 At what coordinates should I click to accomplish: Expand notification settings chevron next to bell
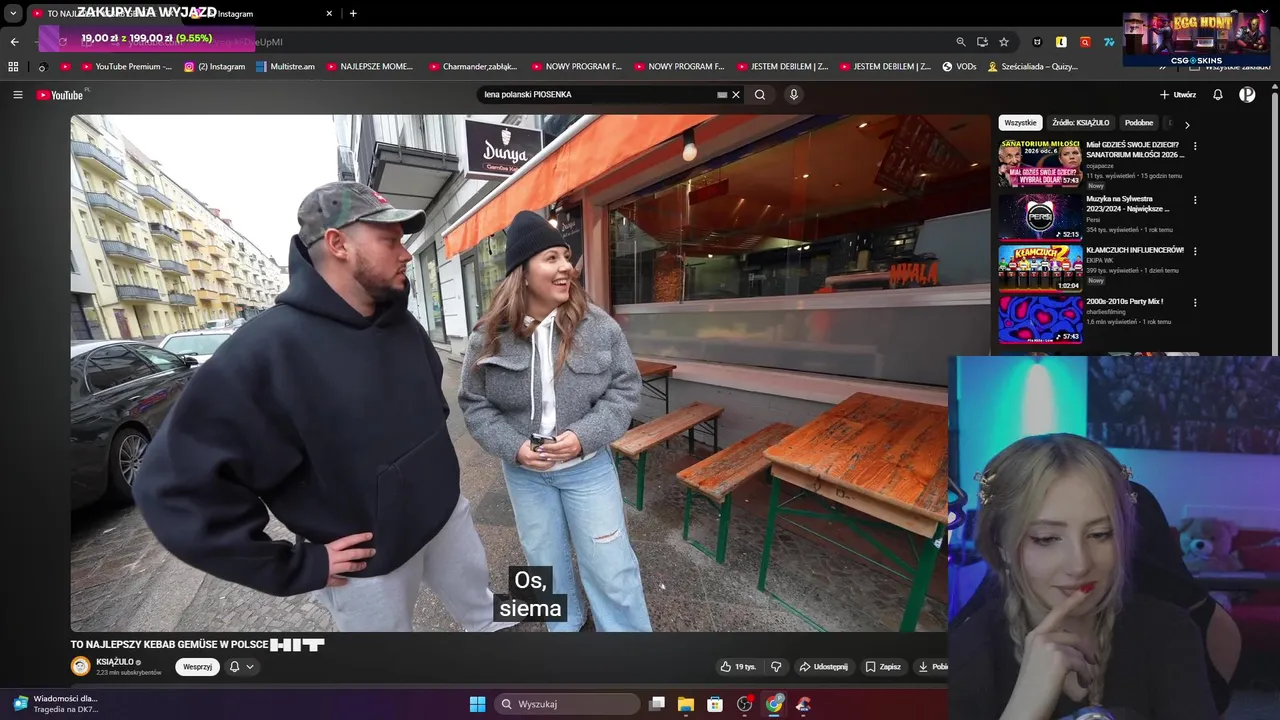[x=250, y=667]
